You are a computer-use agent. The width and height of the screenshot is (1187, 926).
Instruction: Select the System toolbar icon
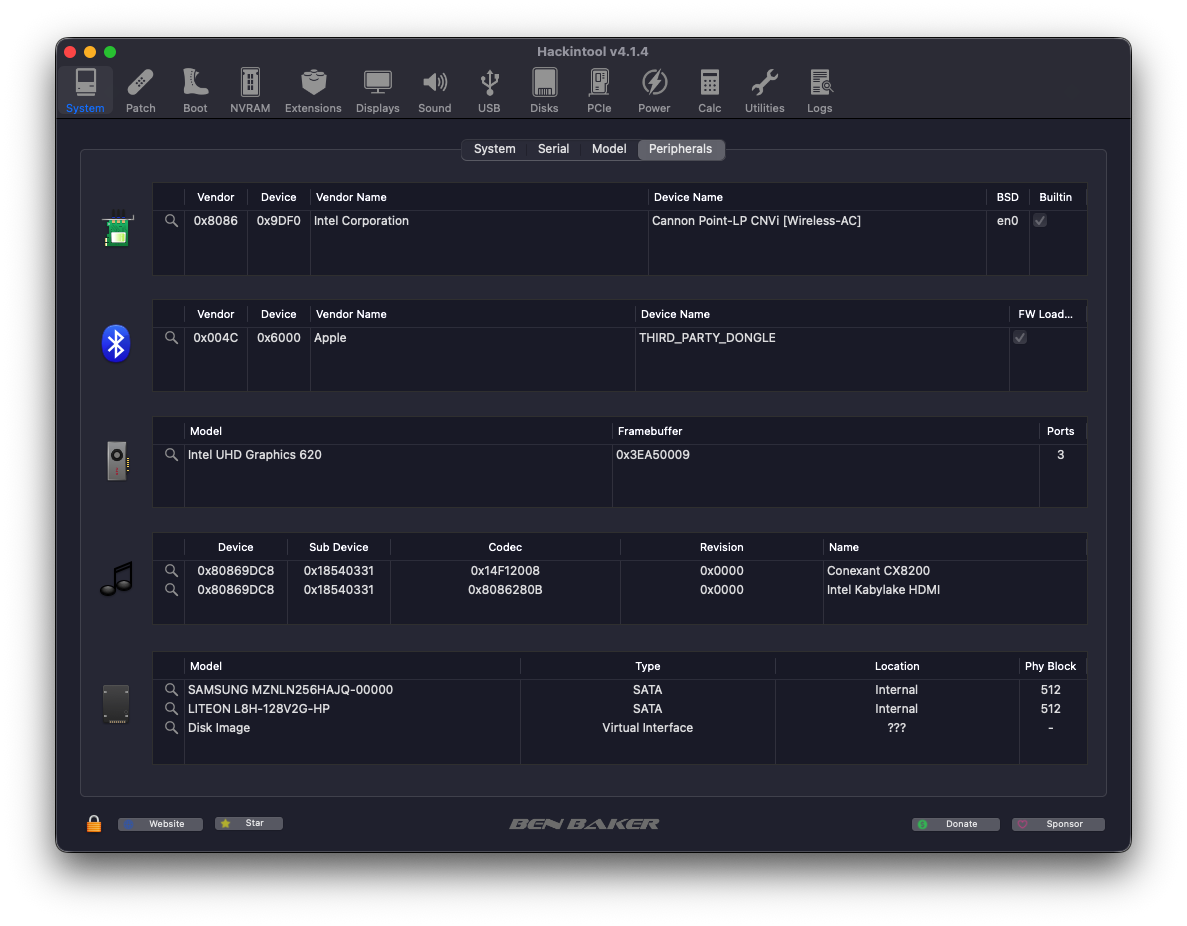86,91
